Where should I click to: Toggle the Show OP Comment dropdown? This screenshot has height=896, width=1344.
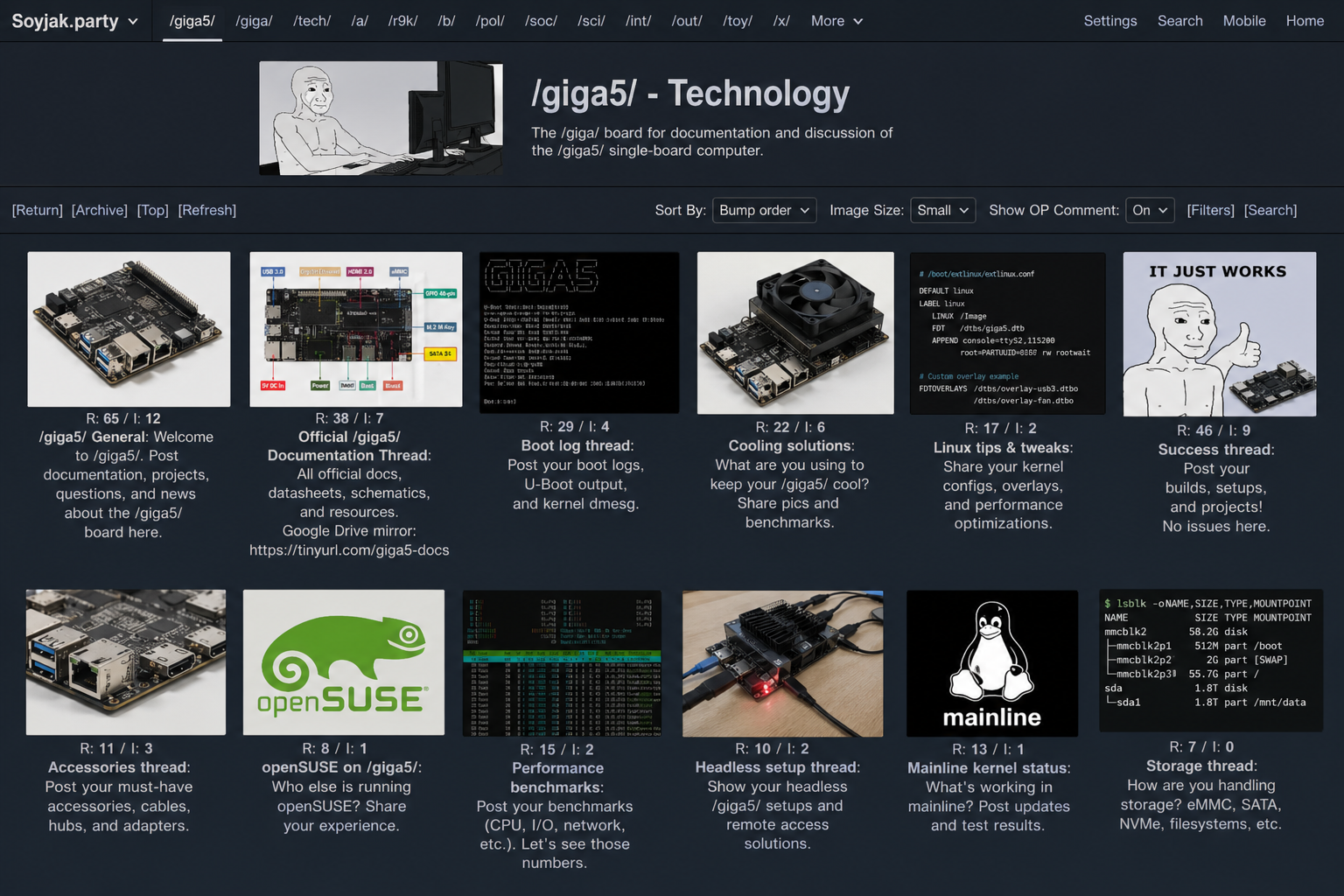point(1150,210)
